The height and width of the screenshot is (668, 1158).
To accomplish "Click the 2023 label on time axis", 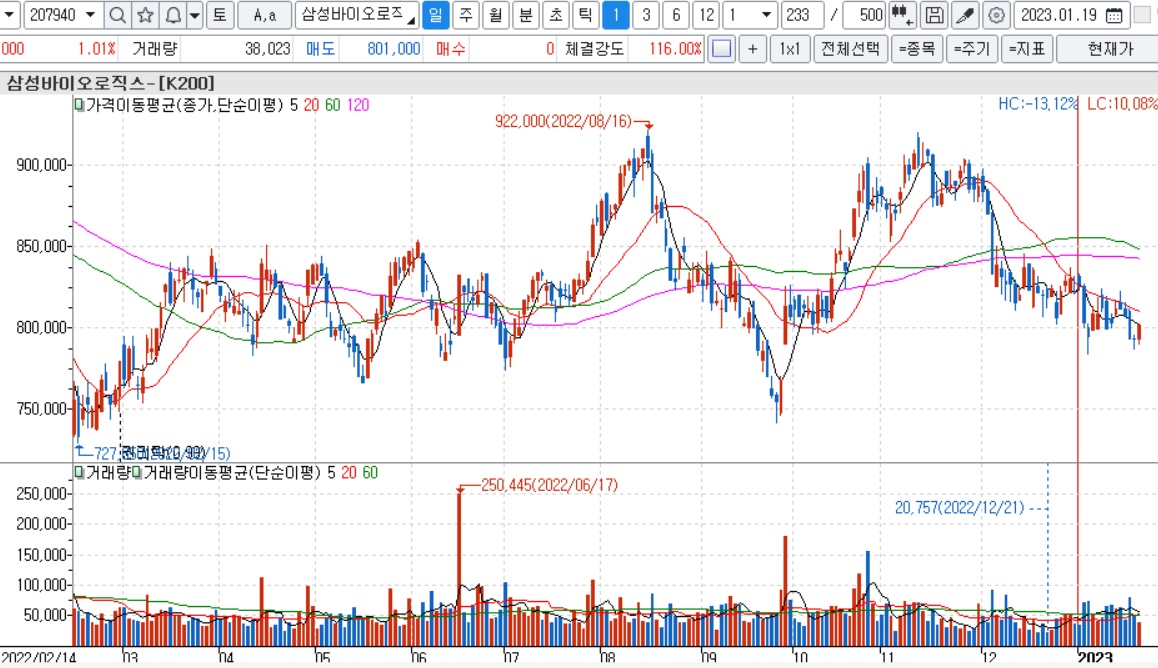I will tap(1094, 657).
